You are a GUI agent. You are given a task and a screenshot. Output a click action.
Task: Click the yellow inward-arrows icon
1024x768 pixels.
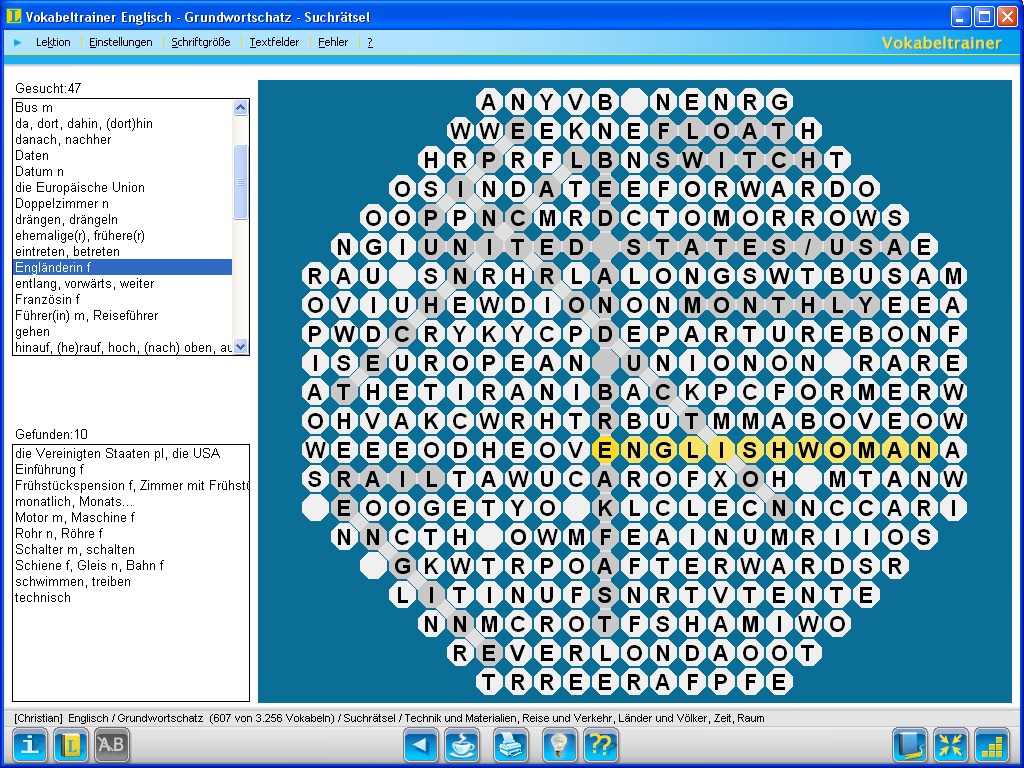tap(950, 744)
